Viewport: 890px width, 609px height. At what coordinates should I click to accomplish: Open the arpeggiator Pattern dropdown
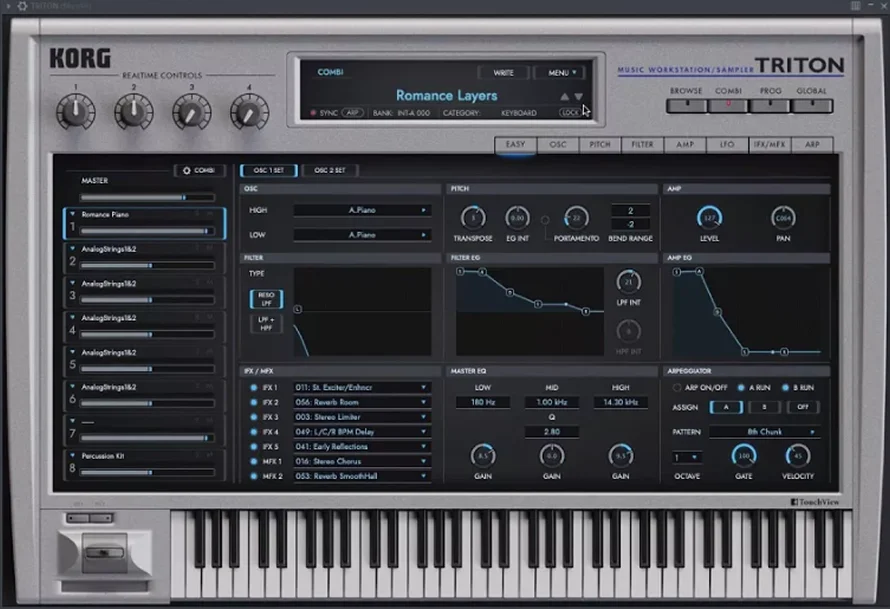pyautogui.click(x=764, y=432)
